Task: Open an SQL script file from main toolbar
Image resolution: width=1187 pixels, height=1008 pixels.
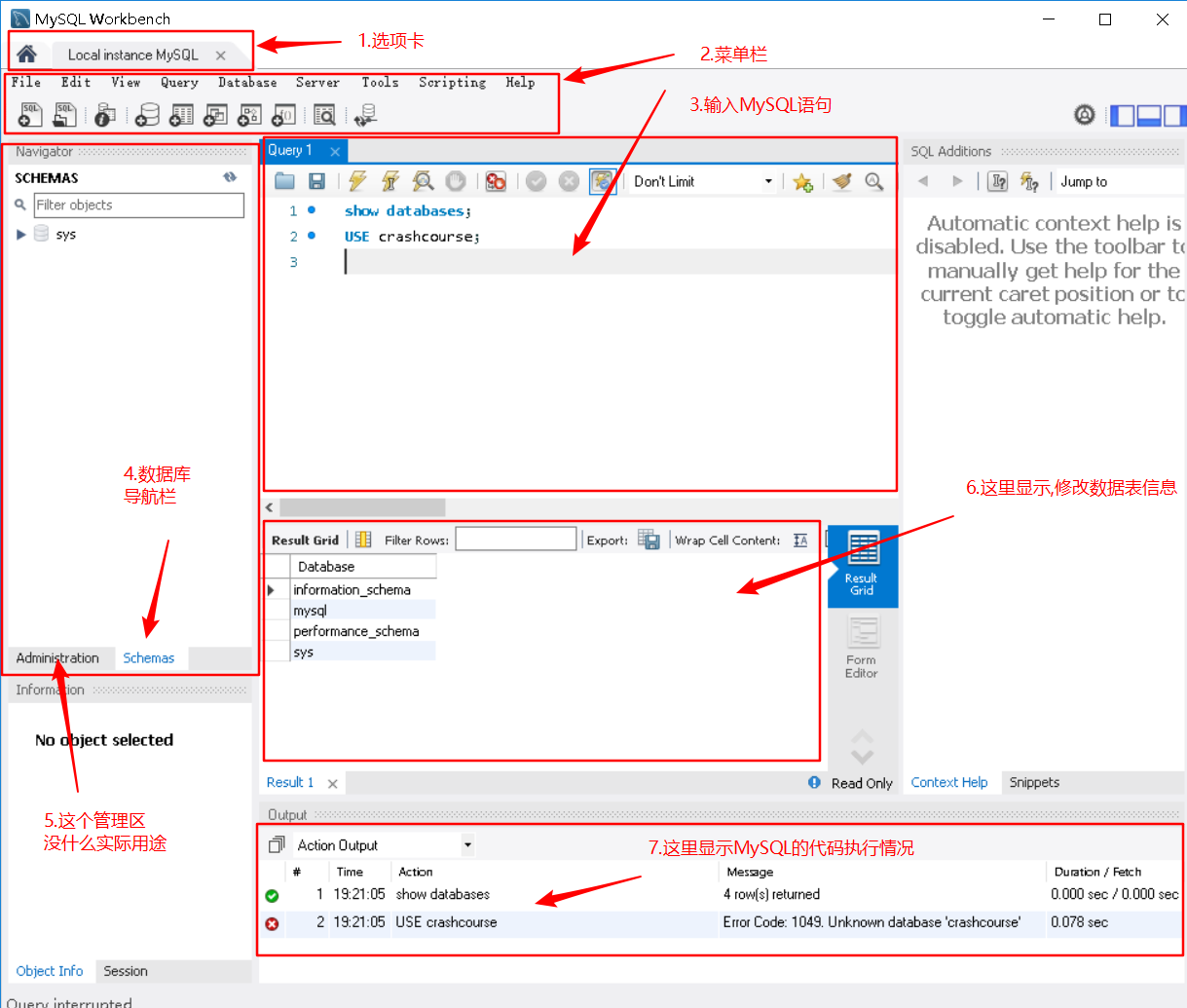Action: (64, 115)
